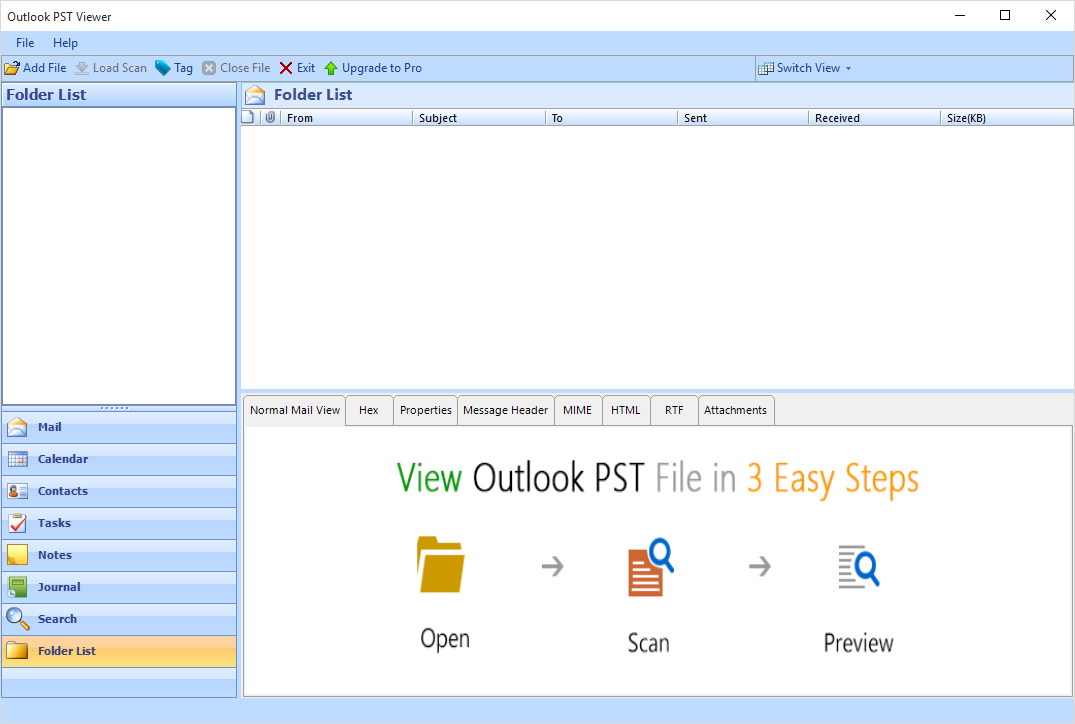
Task: Click the Add File folder icon
Action: pyautogui.click(x=12, y=68)
